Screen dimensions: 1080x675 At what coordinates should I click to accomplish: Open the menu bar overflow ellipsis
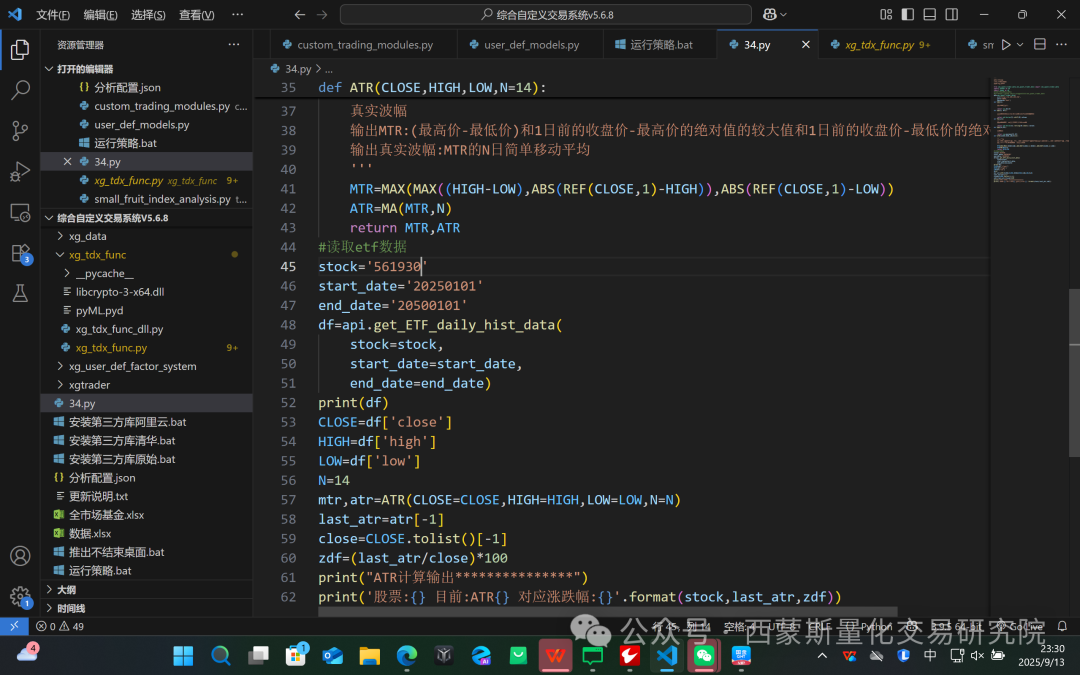click(238, 14)
